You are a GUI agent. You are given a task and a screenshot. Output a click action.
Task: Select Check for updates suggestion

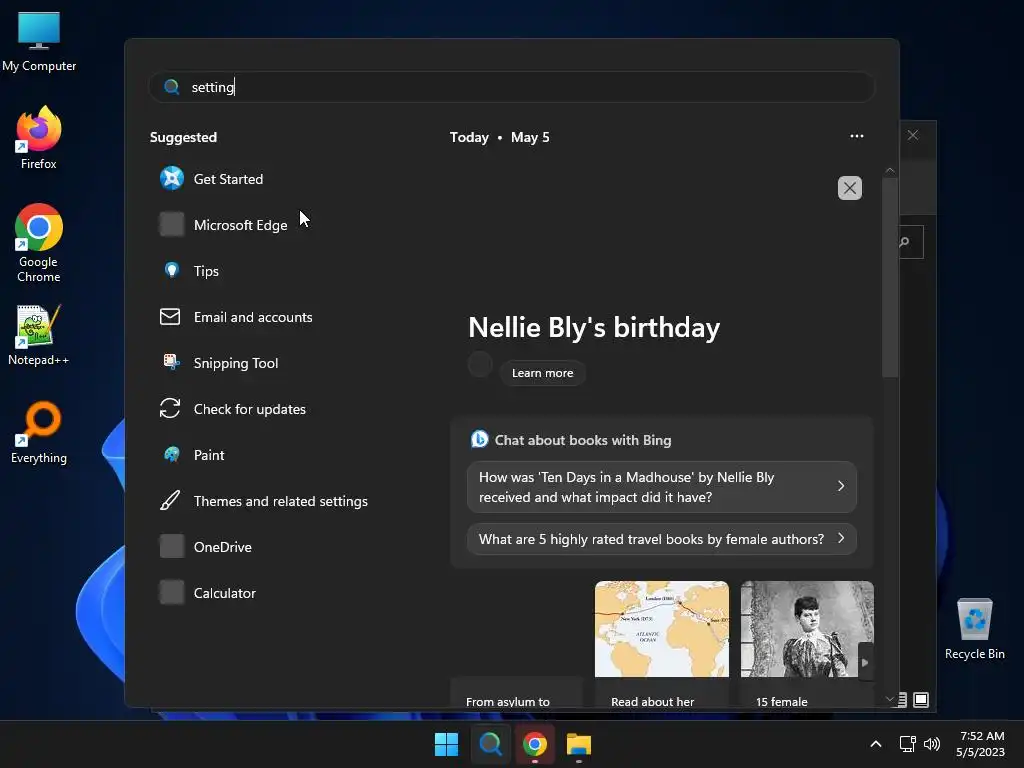[232, 409]
